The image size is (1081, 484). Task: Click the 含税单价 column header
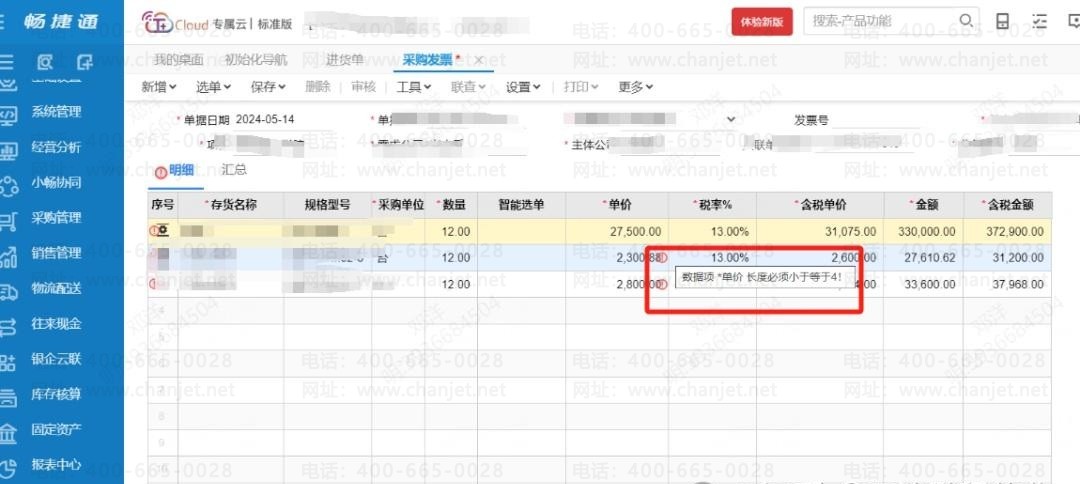click(x=820, y=205)
